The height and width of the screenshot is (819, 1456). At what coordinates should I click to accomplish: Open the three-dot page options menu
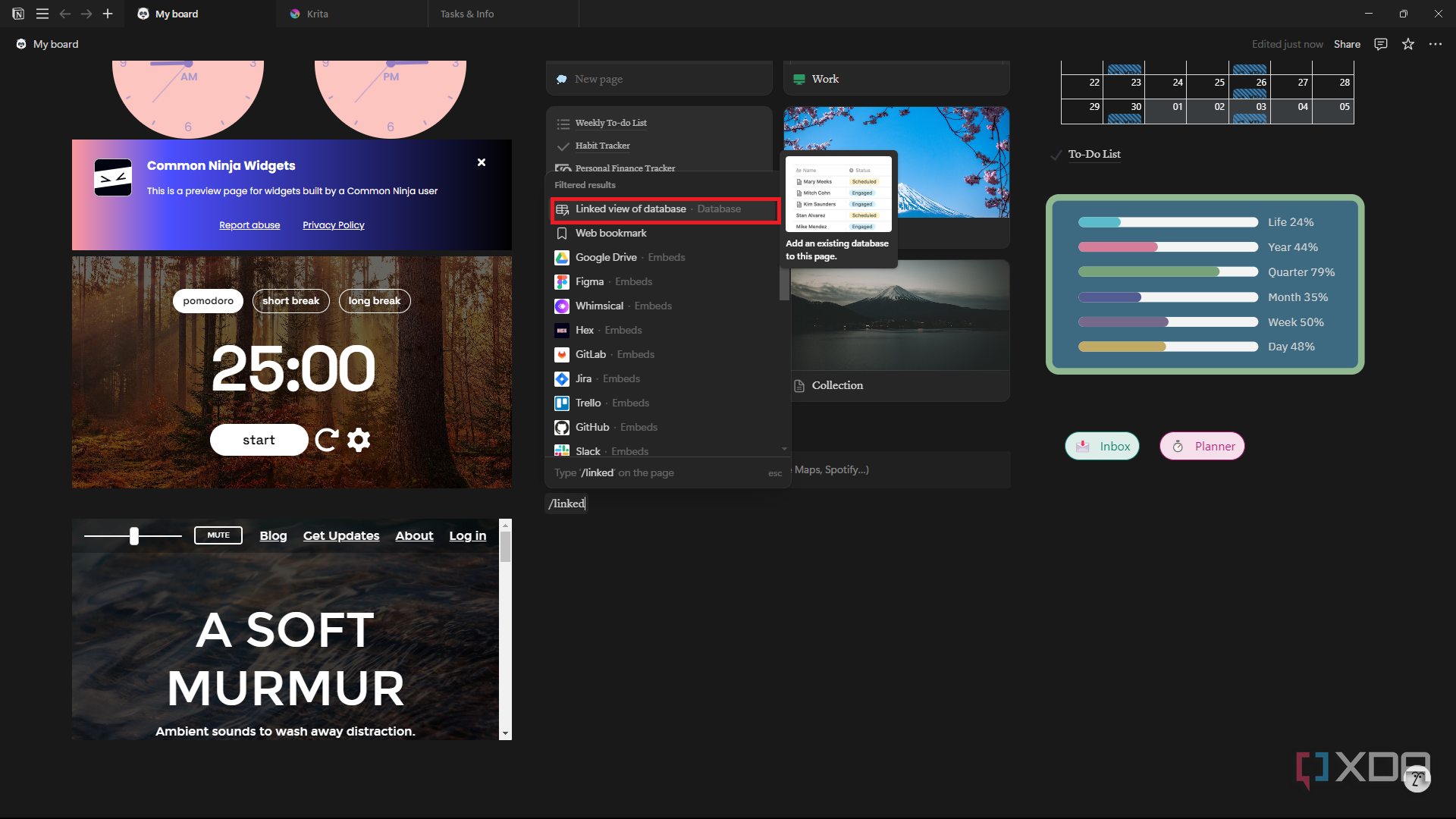pyautogui.click(x=1436, y=44)
